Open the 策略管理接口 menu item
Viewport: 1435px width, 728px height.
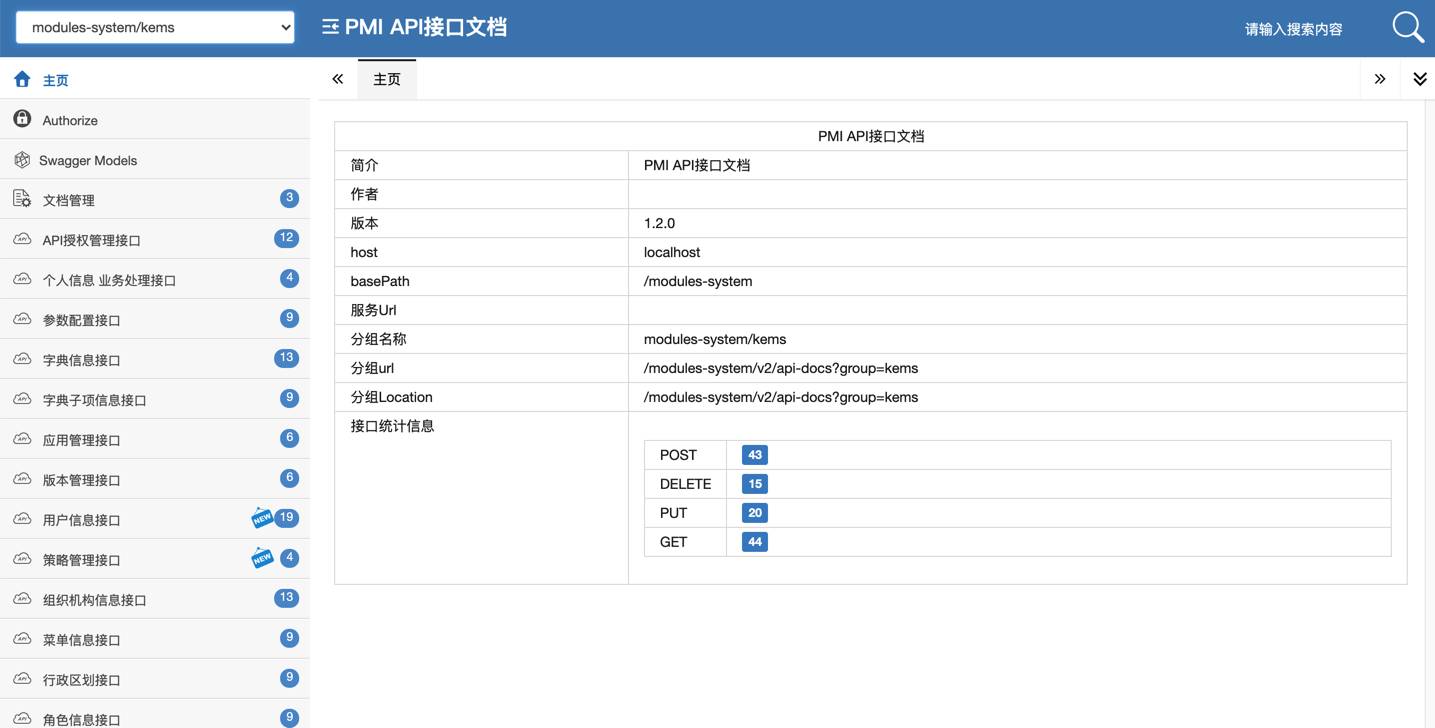tap(155, 559)
